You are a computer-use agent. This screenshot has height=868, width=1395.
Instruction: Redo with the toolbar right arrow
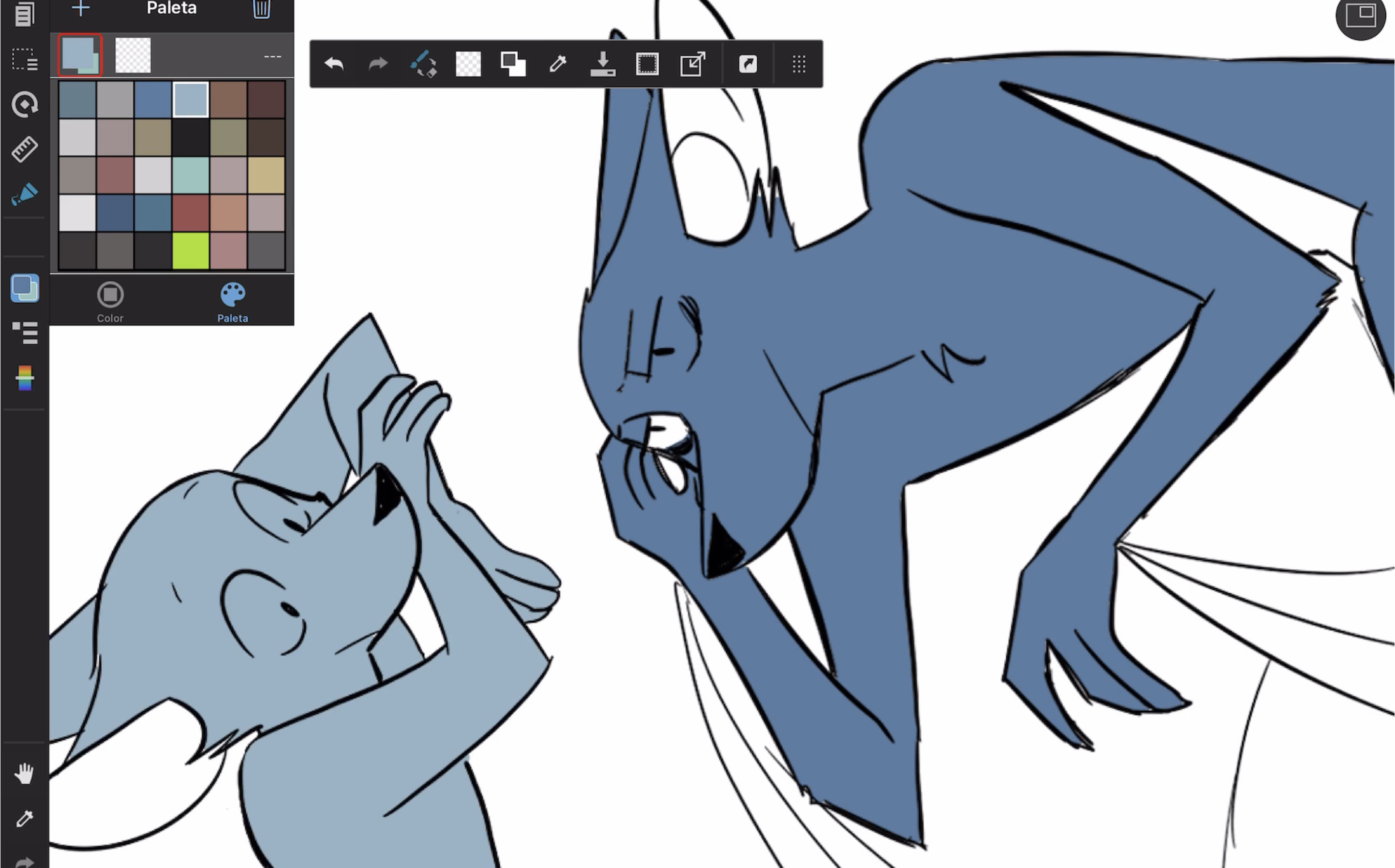tap(378, 64)
